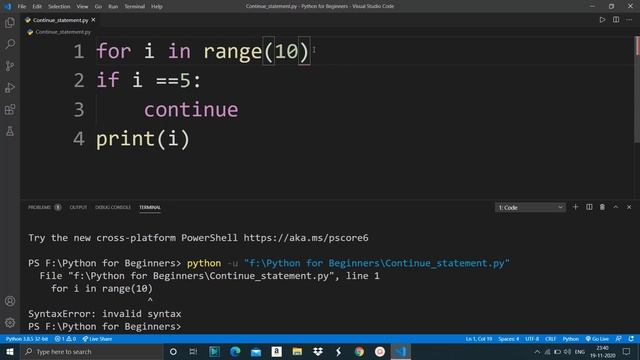Open editor More Actions ellipsis

pyautogui.click(x=629, y=20)
